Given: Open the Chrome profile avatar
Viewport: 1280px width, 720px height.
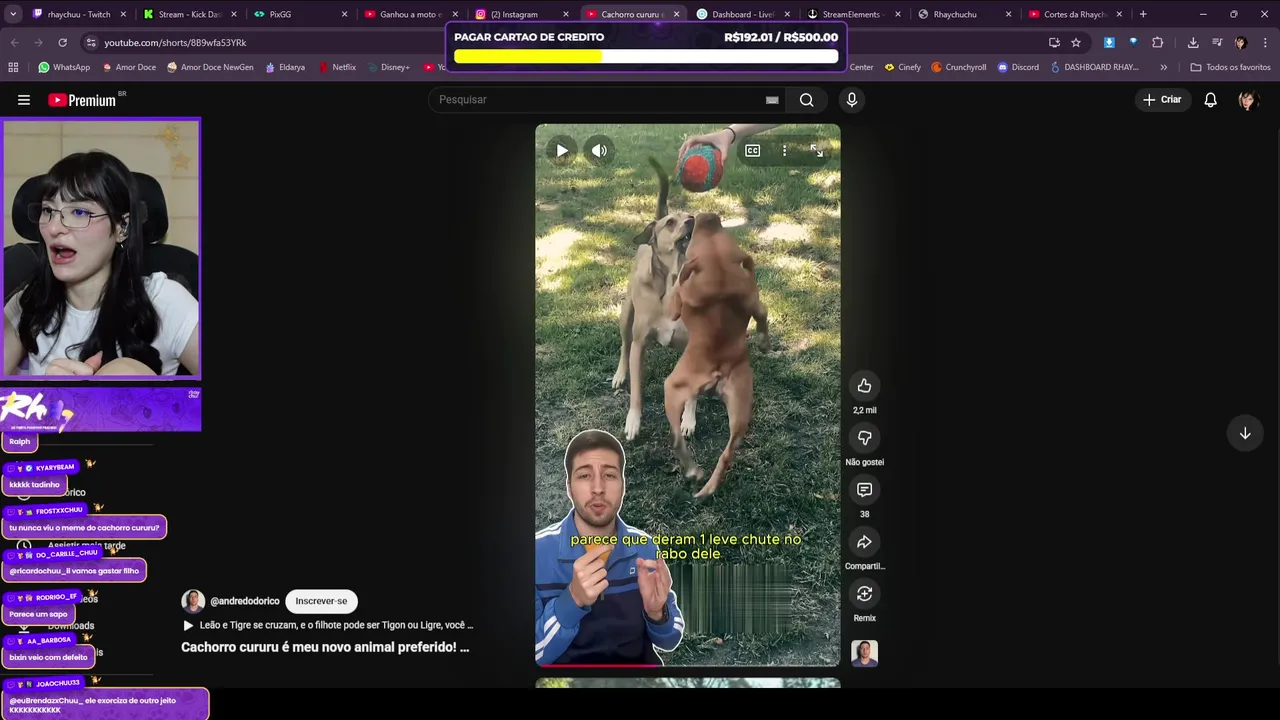Looking at the screenshot, I should (1241, 42).
